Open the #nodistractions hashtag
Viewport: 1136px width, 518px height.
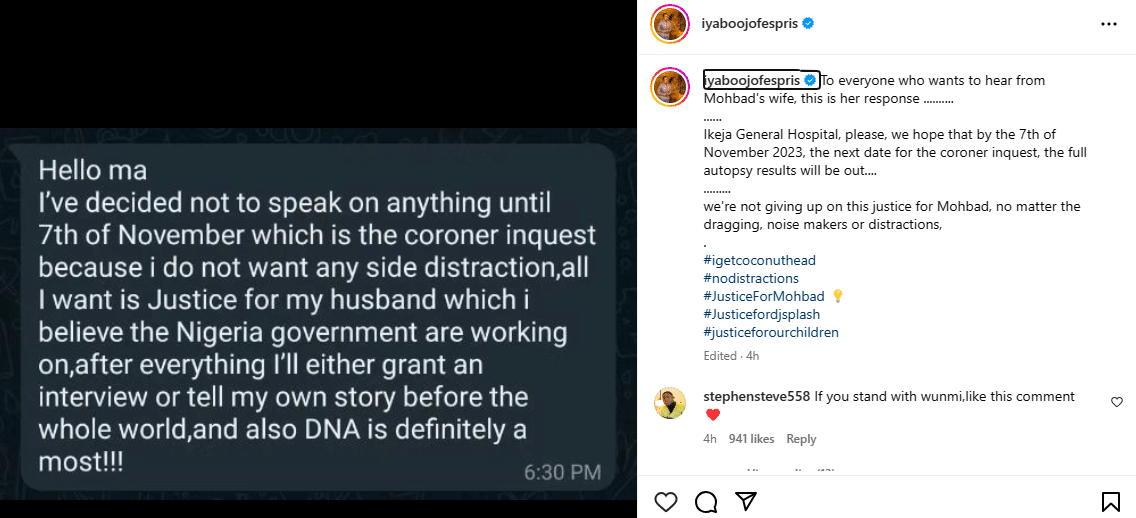click(x=751, y=278)
